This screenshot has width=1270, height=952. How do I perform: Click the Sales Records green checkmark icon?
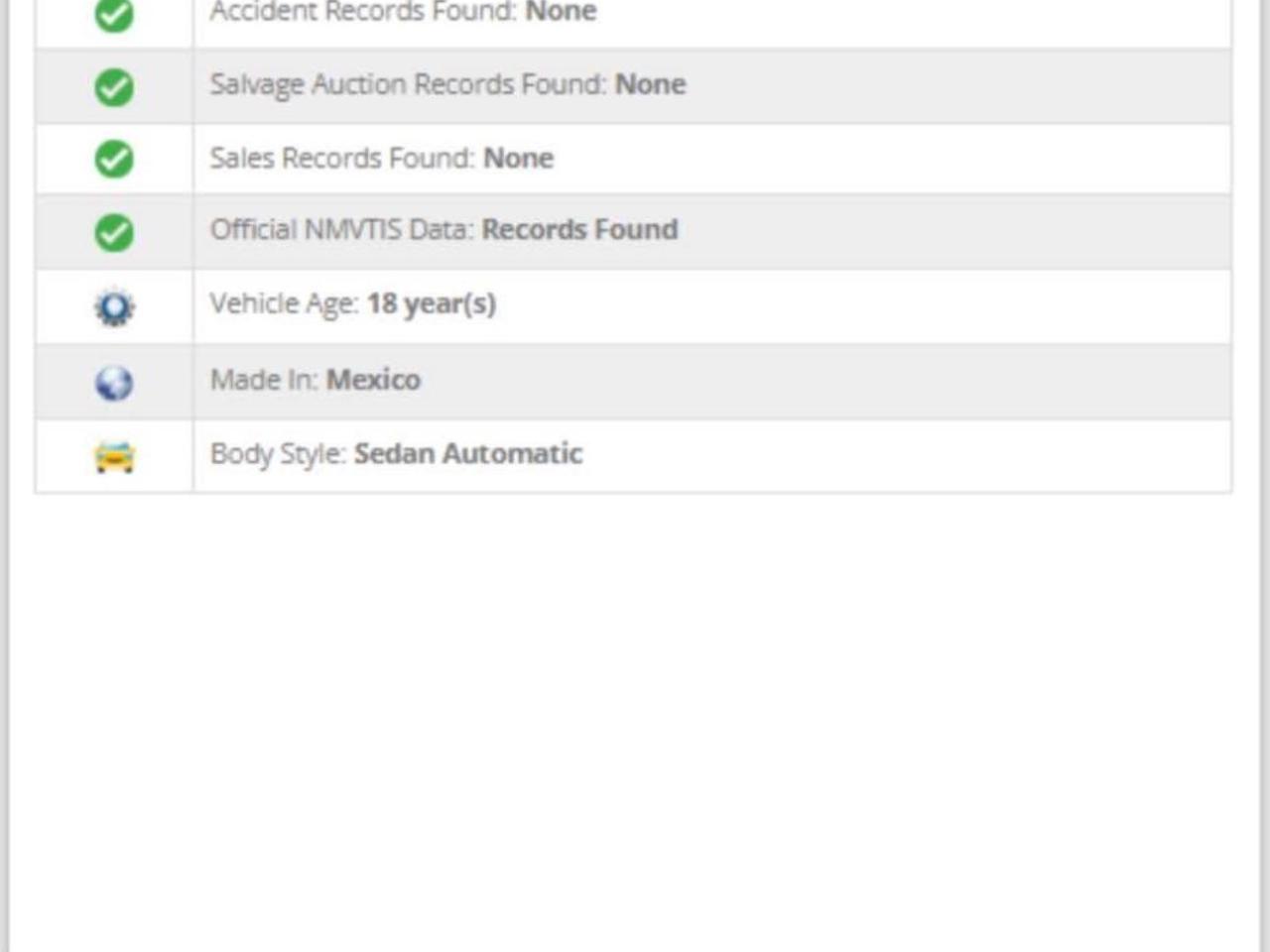(x=114, y=159)
